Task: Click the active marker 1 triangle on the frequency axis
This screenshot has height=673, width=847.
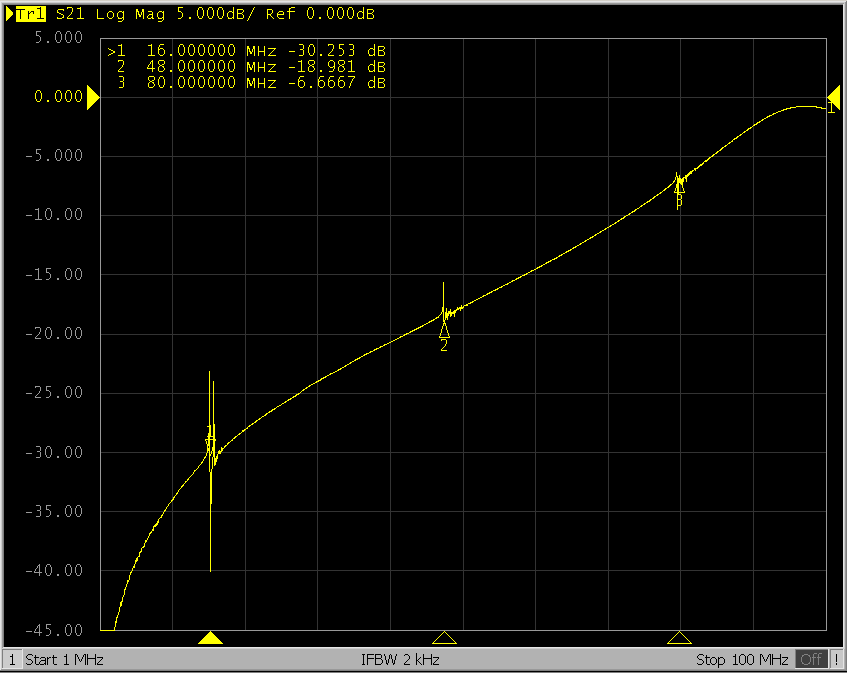Action: pyautogui.click(x=210, y=638)
